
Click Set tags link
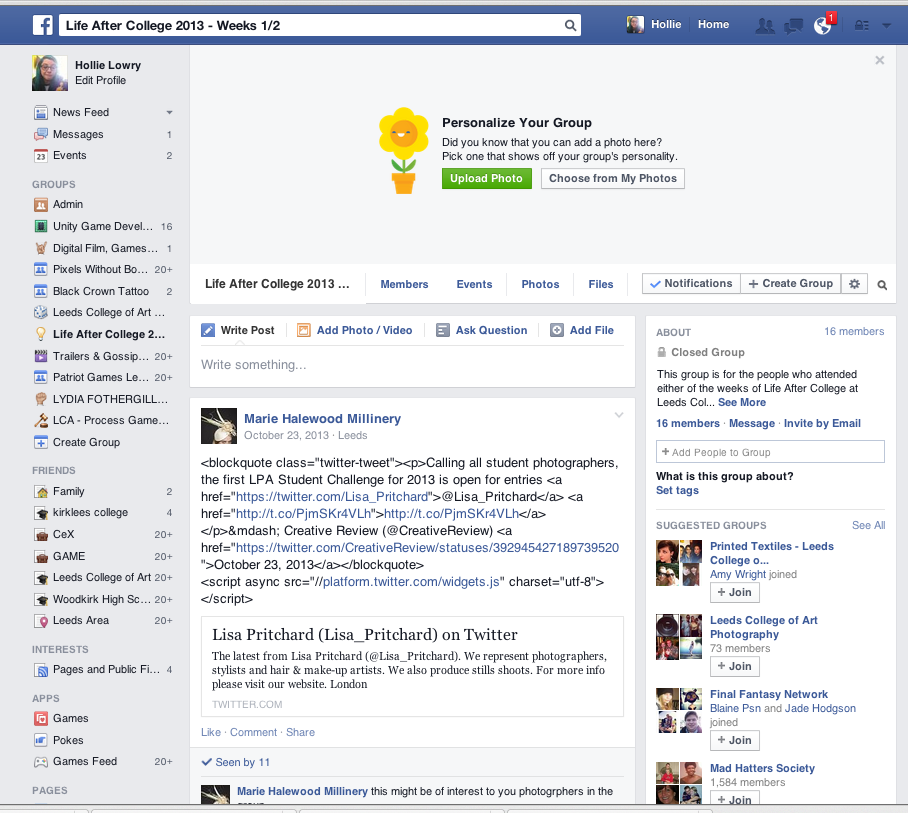click(x=677, y=490)
